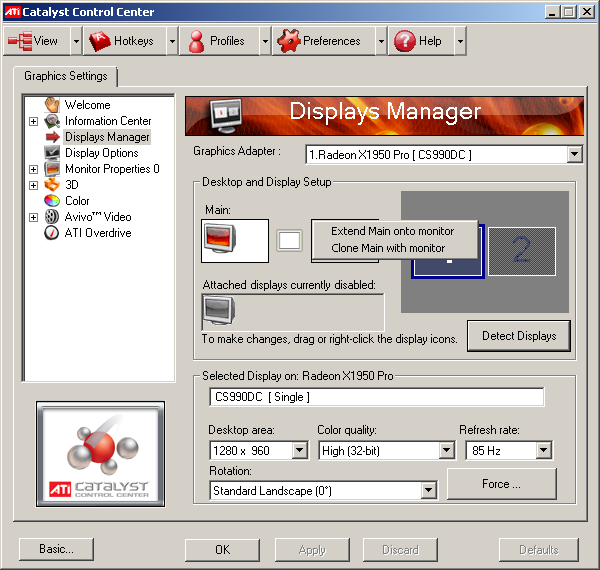Minimize the Catalyst Control Center window
The width and height of the screenshot is (600, 570).
click(552, 12)
